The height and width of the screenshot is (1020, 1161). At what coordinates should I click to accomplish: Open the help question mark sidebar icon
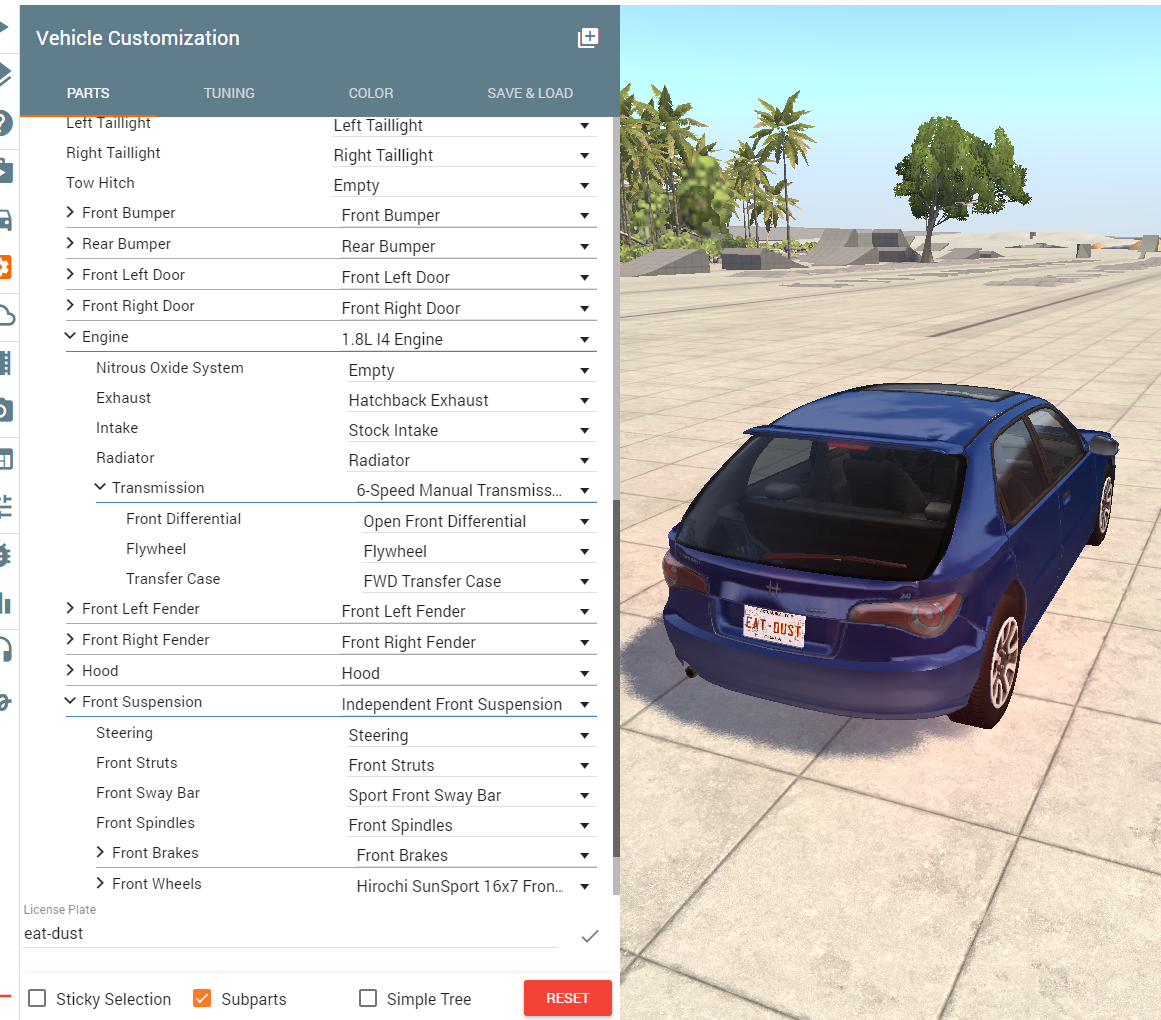coord(4,122)
